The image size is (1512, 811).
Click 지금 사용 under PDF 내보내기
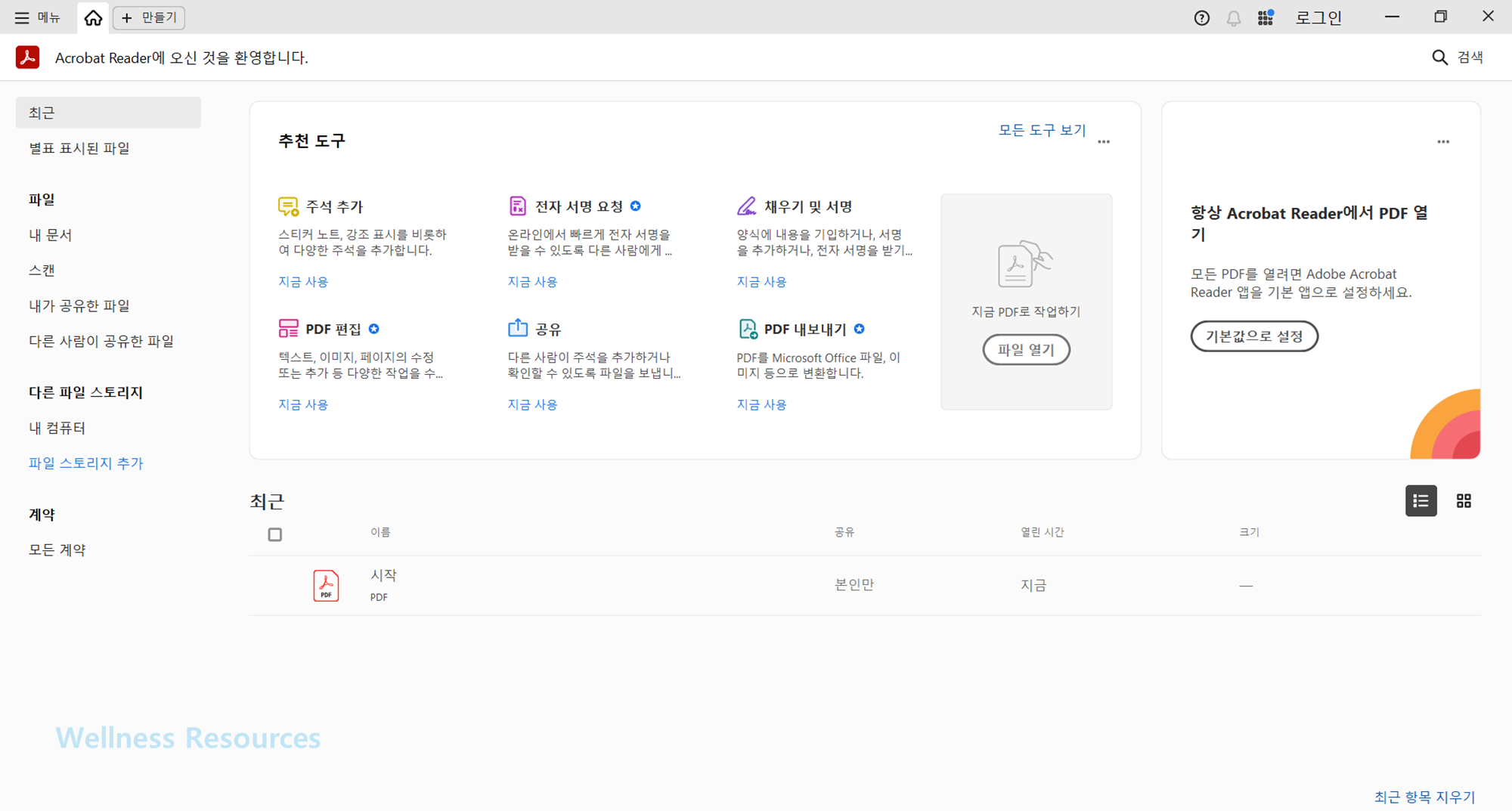tap(761, 405)
